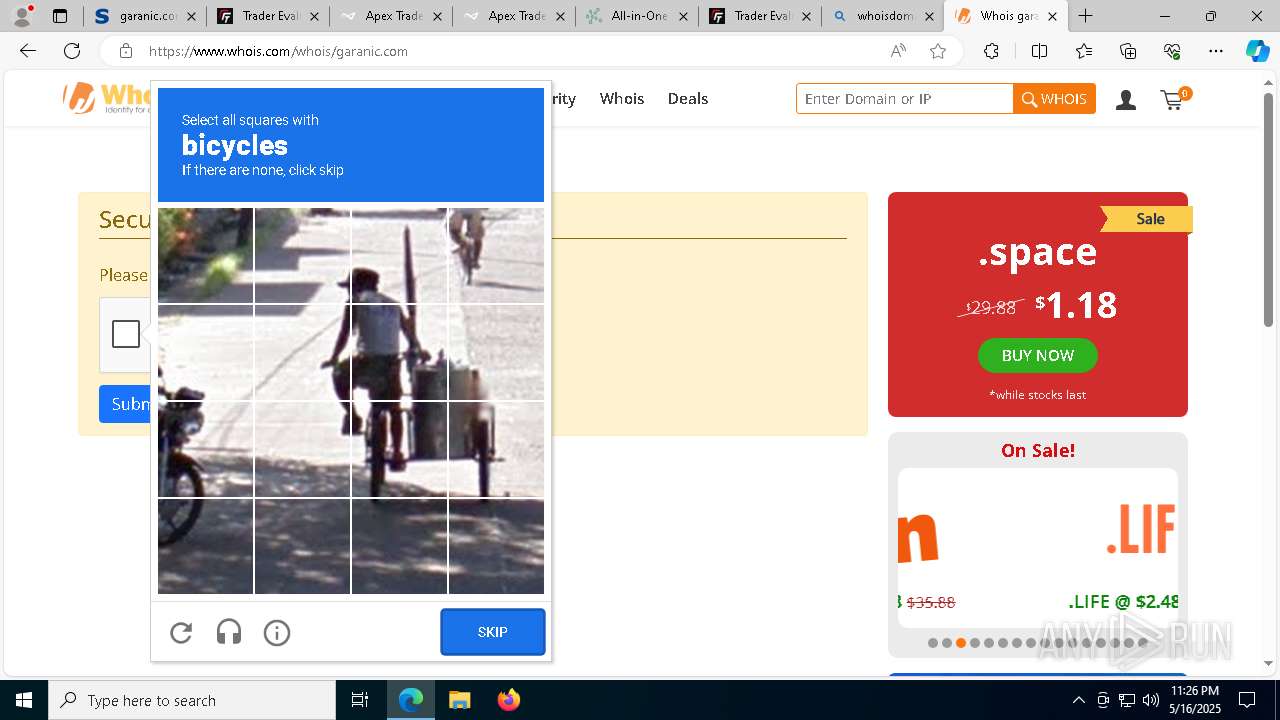Select captcha tile with distant cyclist at top

[496, 255]
